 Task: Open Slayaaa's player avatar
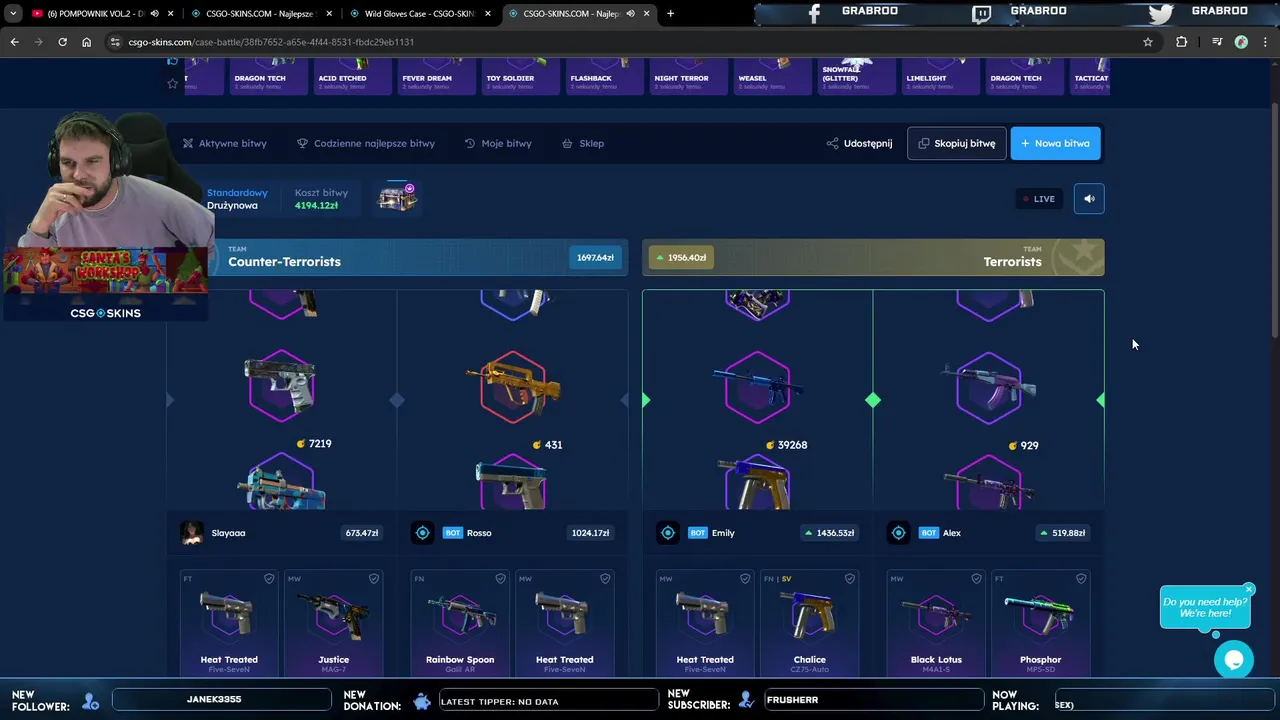(192, 533)
